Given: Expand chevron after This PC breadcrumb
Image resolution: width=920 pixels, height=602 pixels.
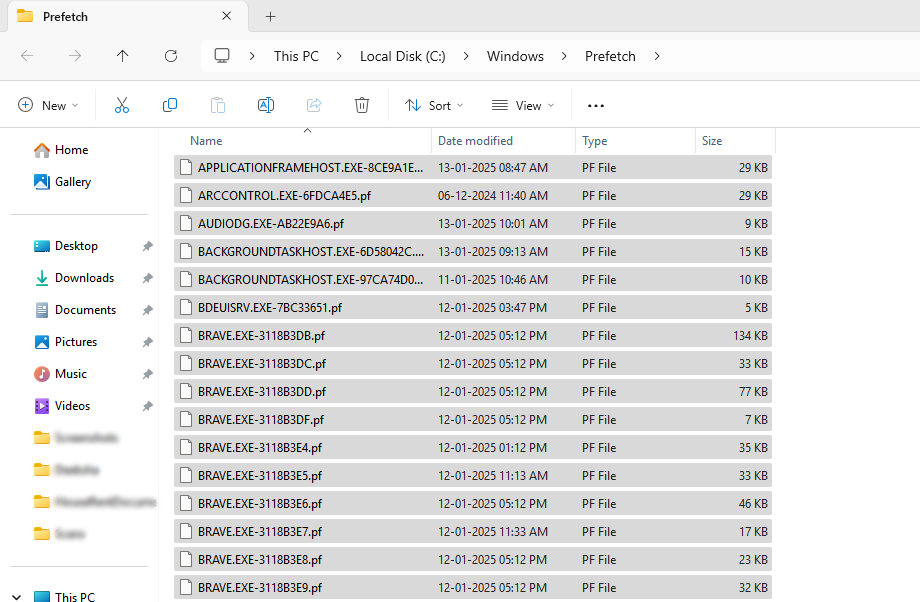Looking at the screenshot, I should tap(339, 56).
